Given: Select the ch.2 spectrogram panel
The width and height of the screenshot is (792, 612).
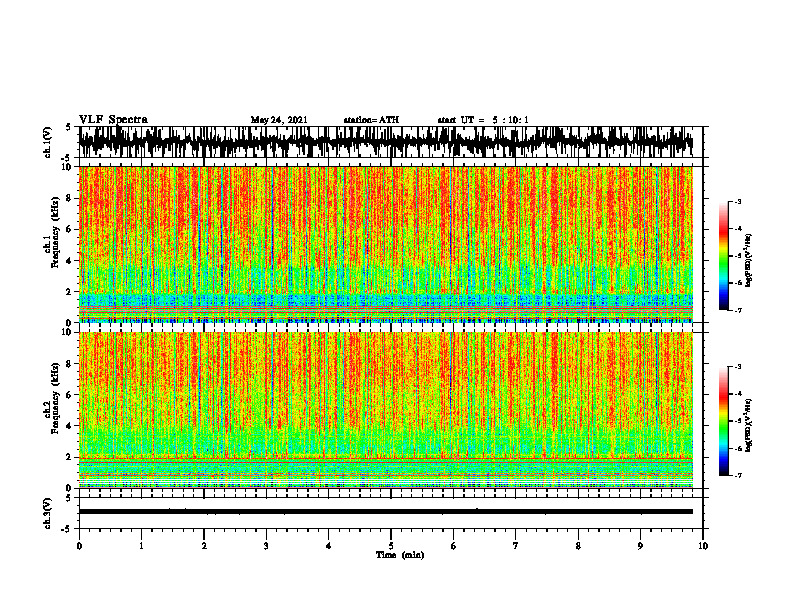Looking at the screenshot, I should 386,410.
